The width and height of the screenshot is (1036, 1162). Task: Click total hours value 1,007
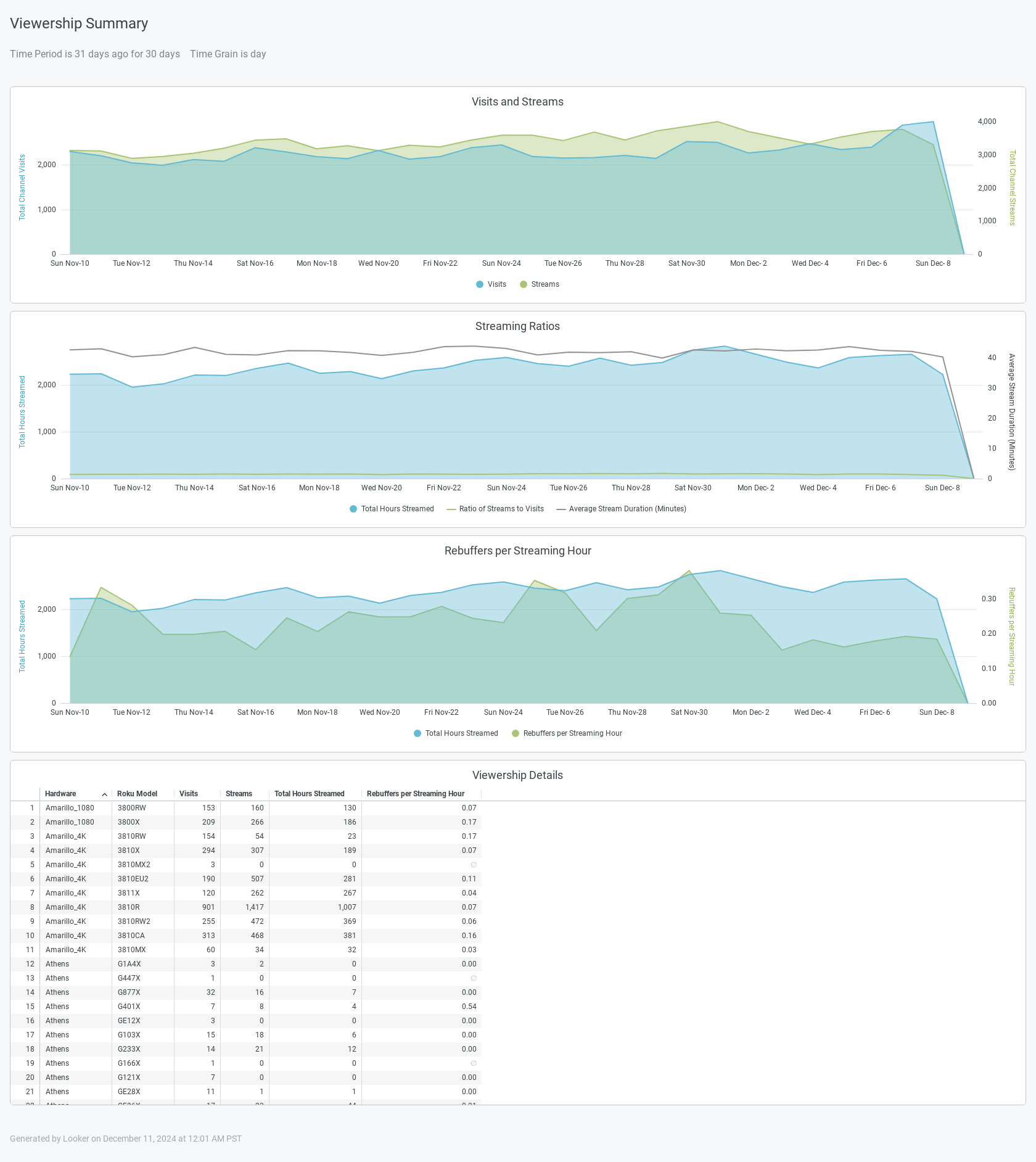click(x=347, y=907)
